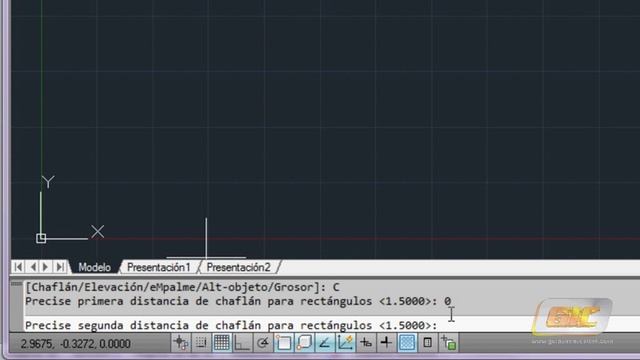The width and height of the screenshot is (640, 360).
Task: Toggle Dynamic UCS icon
Action: pos(345,342)
